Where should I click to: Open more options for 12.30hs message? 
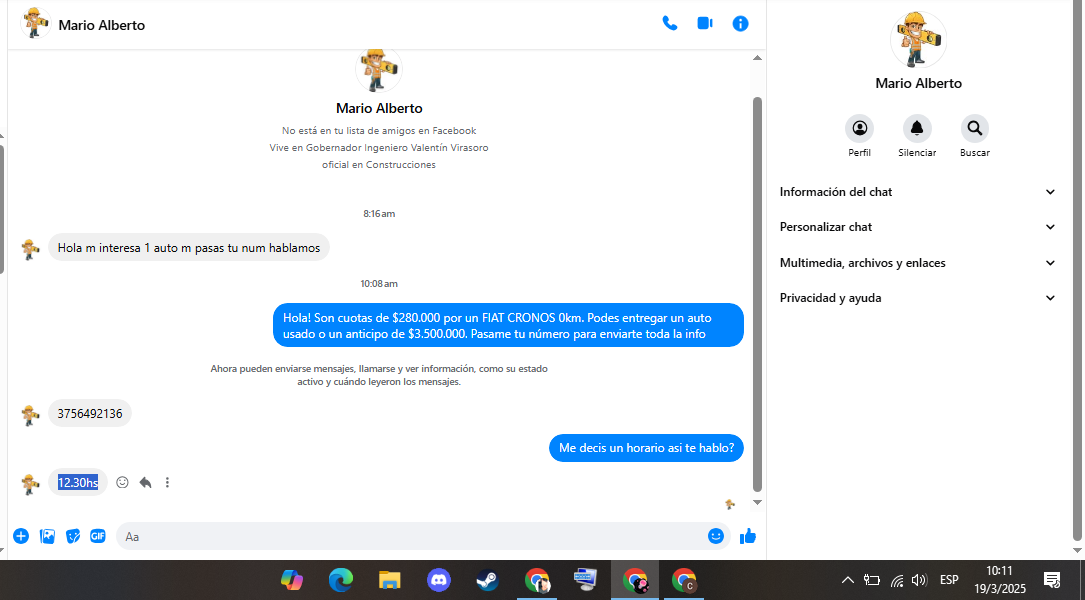(x=167, y=482)
